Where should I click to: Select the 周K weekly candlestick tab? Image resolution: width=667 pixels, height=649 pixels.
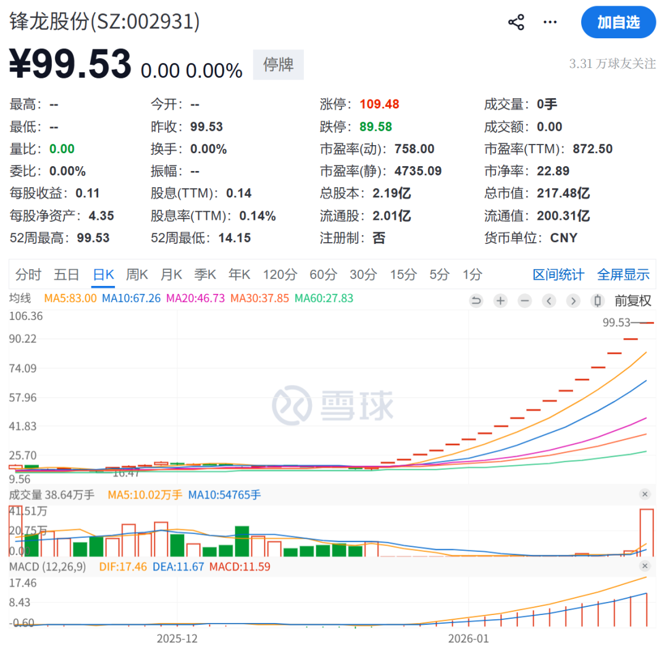pyautogui.click(x=137, y=274)
